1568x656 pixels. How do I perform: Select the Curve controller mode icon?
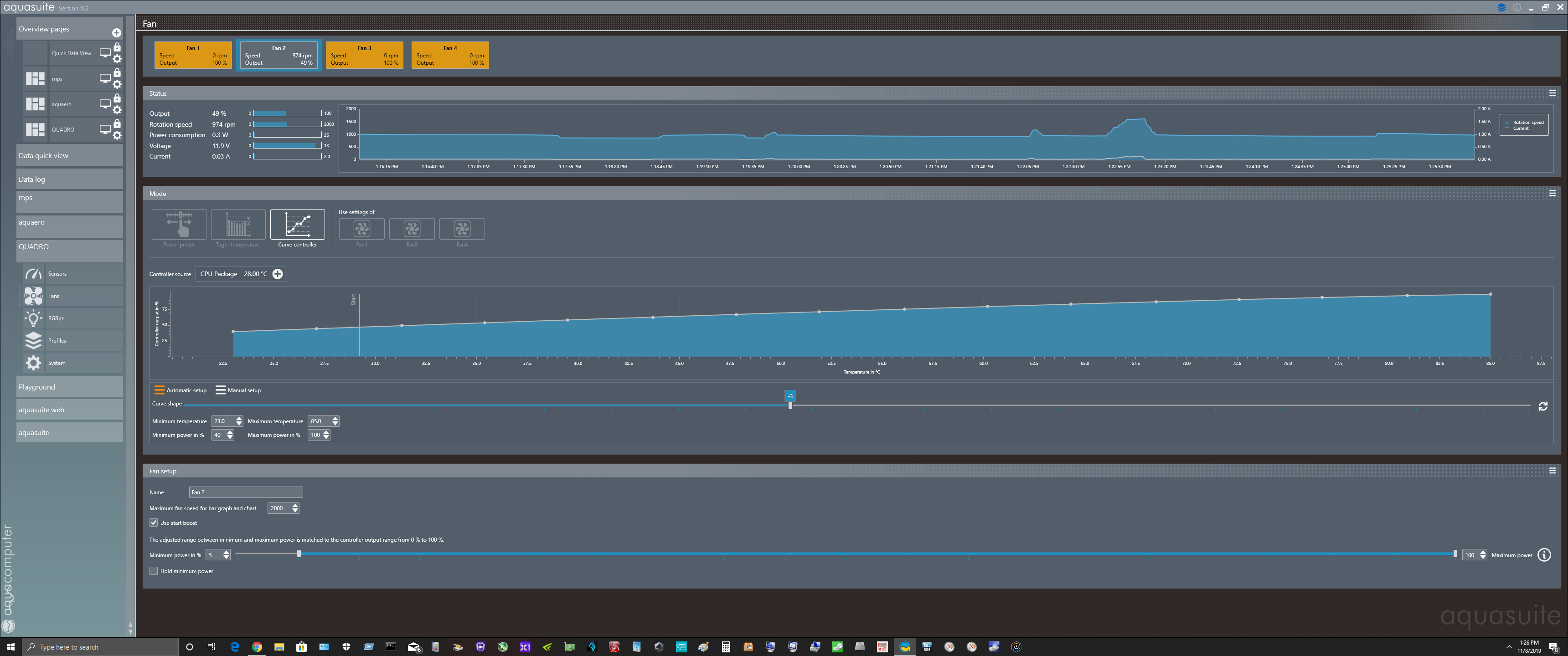(x=297, y=225)
